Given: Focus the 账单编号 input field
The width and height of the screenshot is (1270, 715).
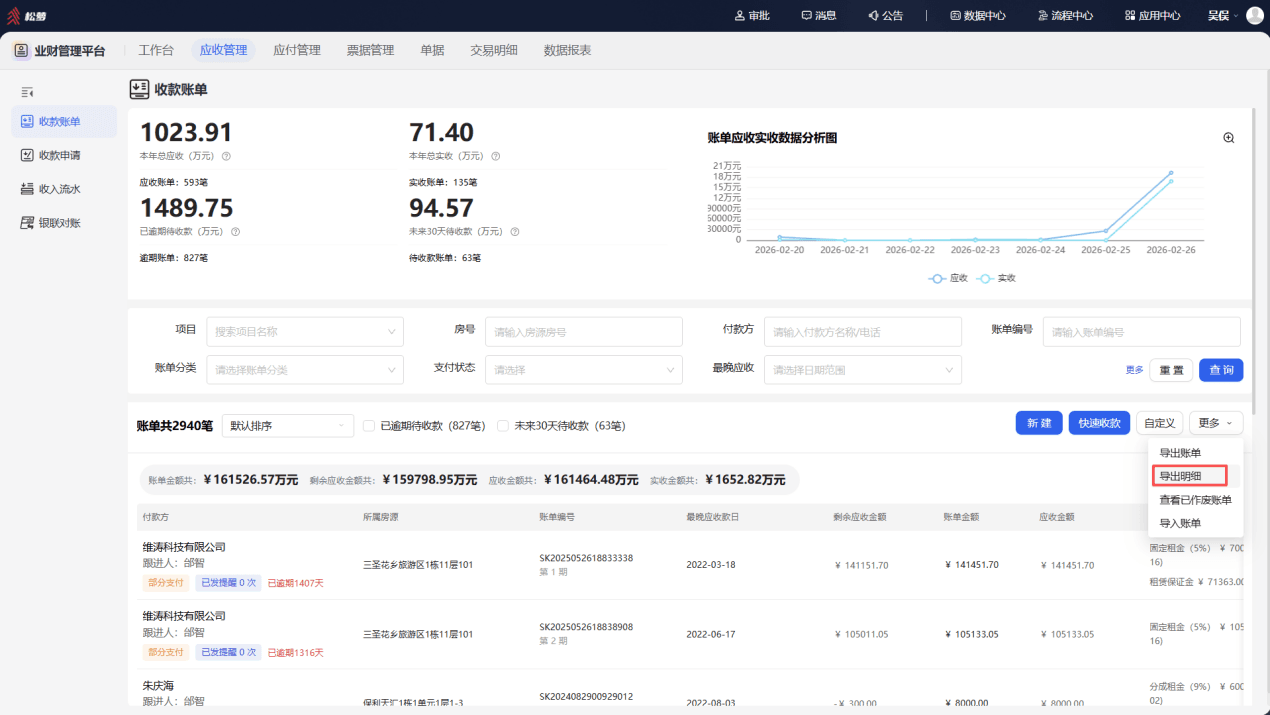Looking at the screenshot, I should point(1142,332).
